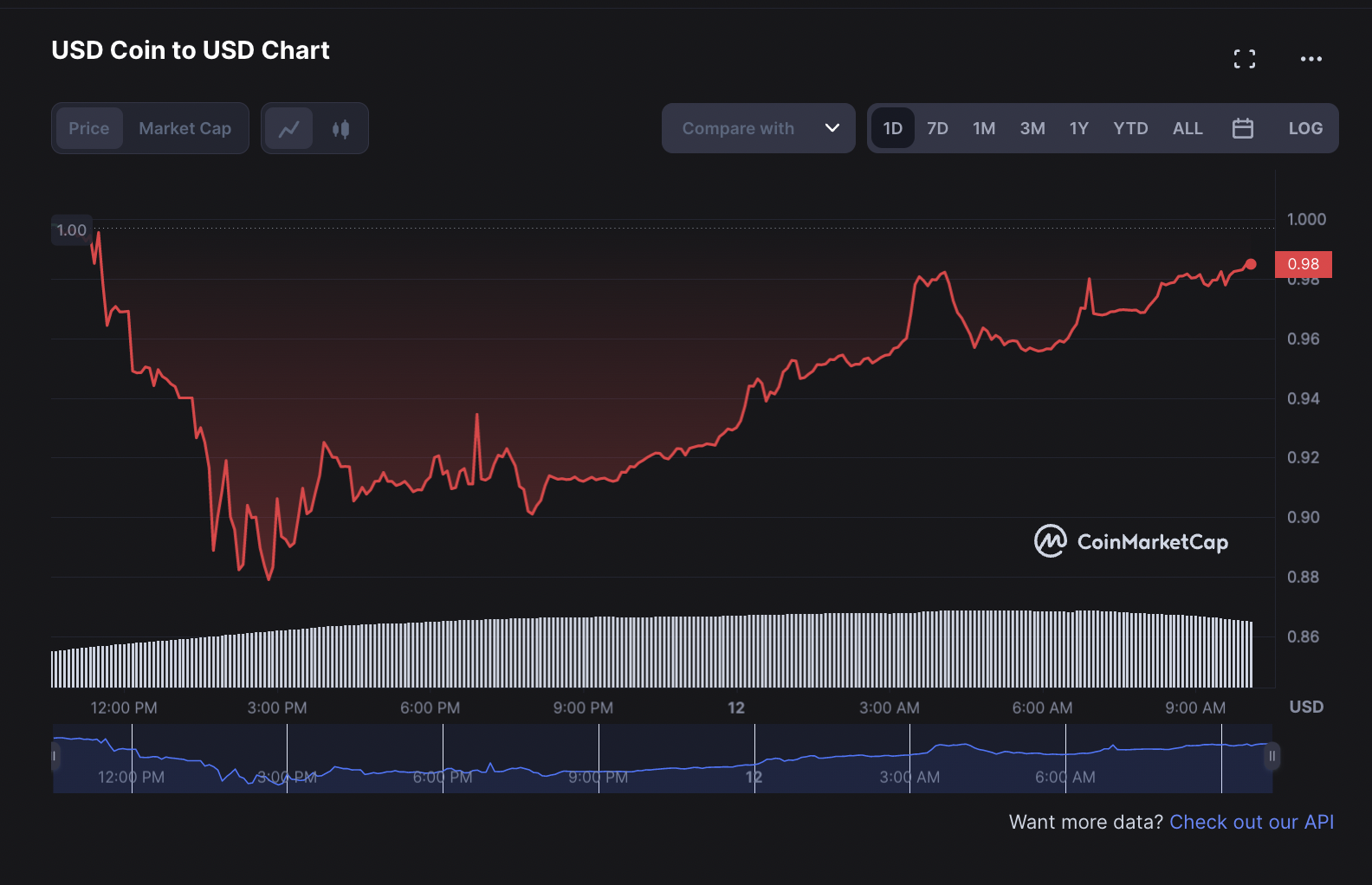Switch to line chart view
Viewport: 1372px width, 885px height.
[289, 128]
